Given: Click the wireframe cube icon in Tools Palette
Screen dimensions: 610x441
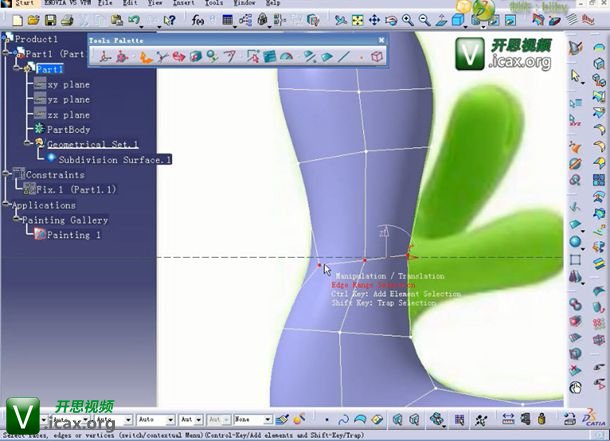Looking at the screenshot, I should (x=376, y=57).
